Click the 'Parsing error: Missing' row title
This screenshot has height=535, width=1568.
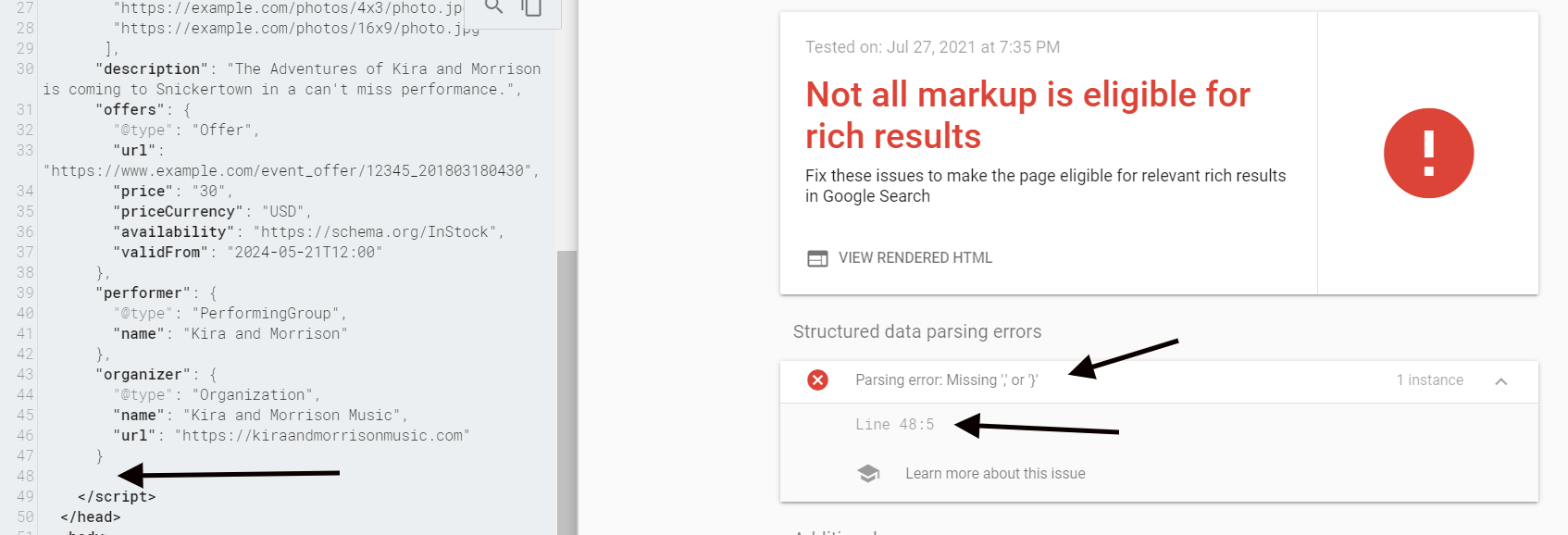pos(946,380)
